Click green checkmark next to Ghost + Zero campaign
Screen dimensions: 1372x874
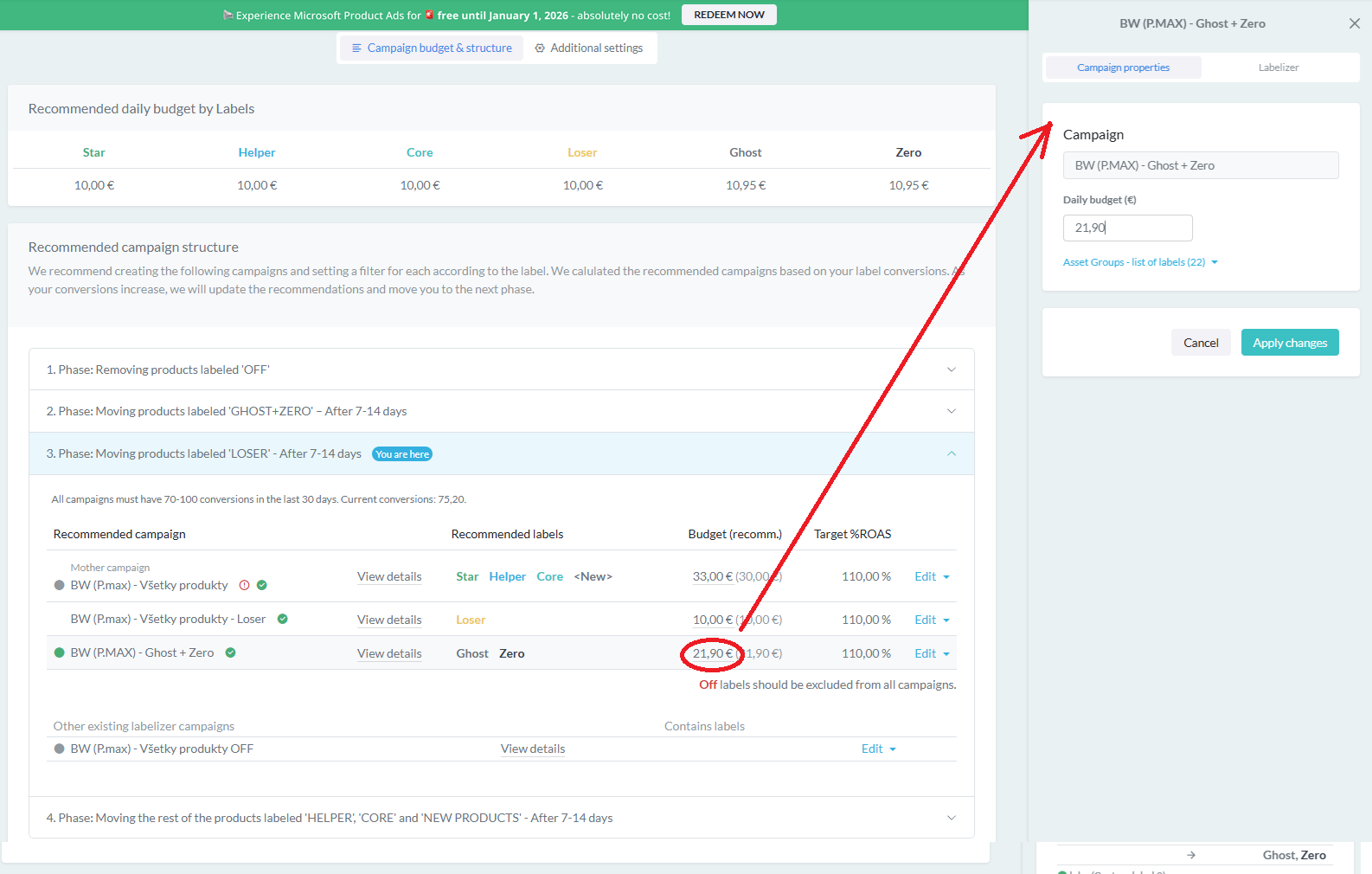coord(231,652)
